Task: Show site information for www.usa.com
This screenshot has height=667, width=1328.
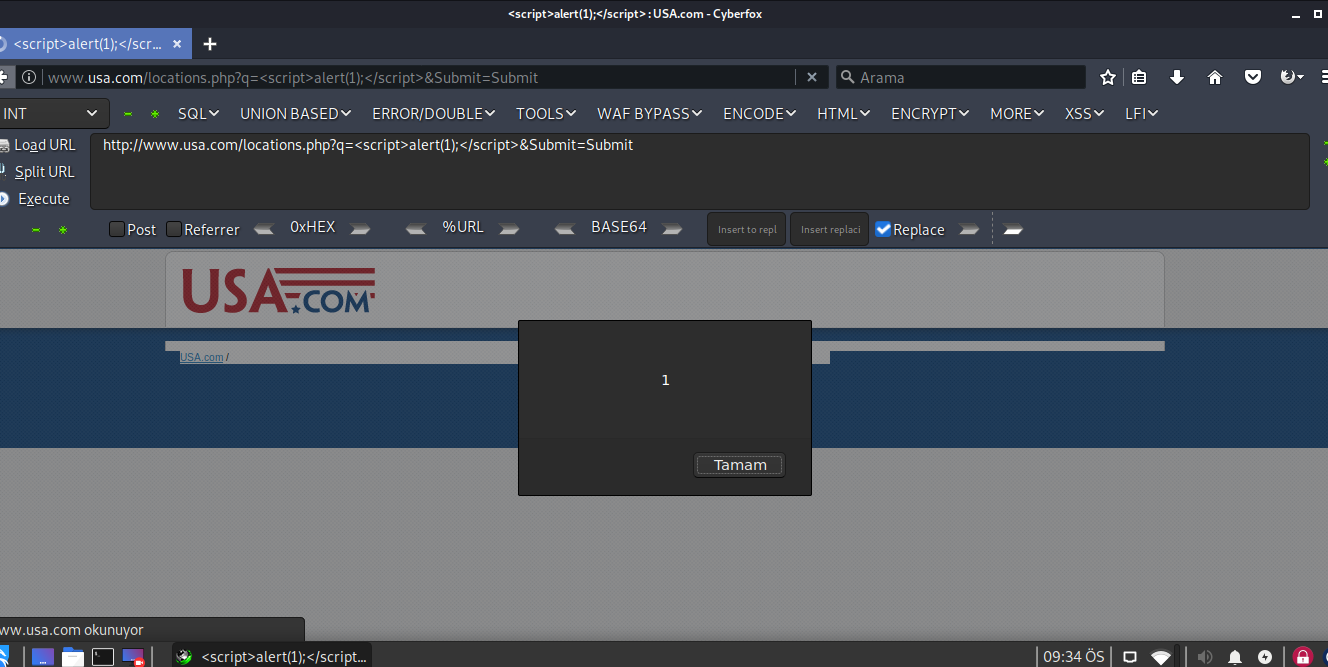Action: click(x=30, y=77)
